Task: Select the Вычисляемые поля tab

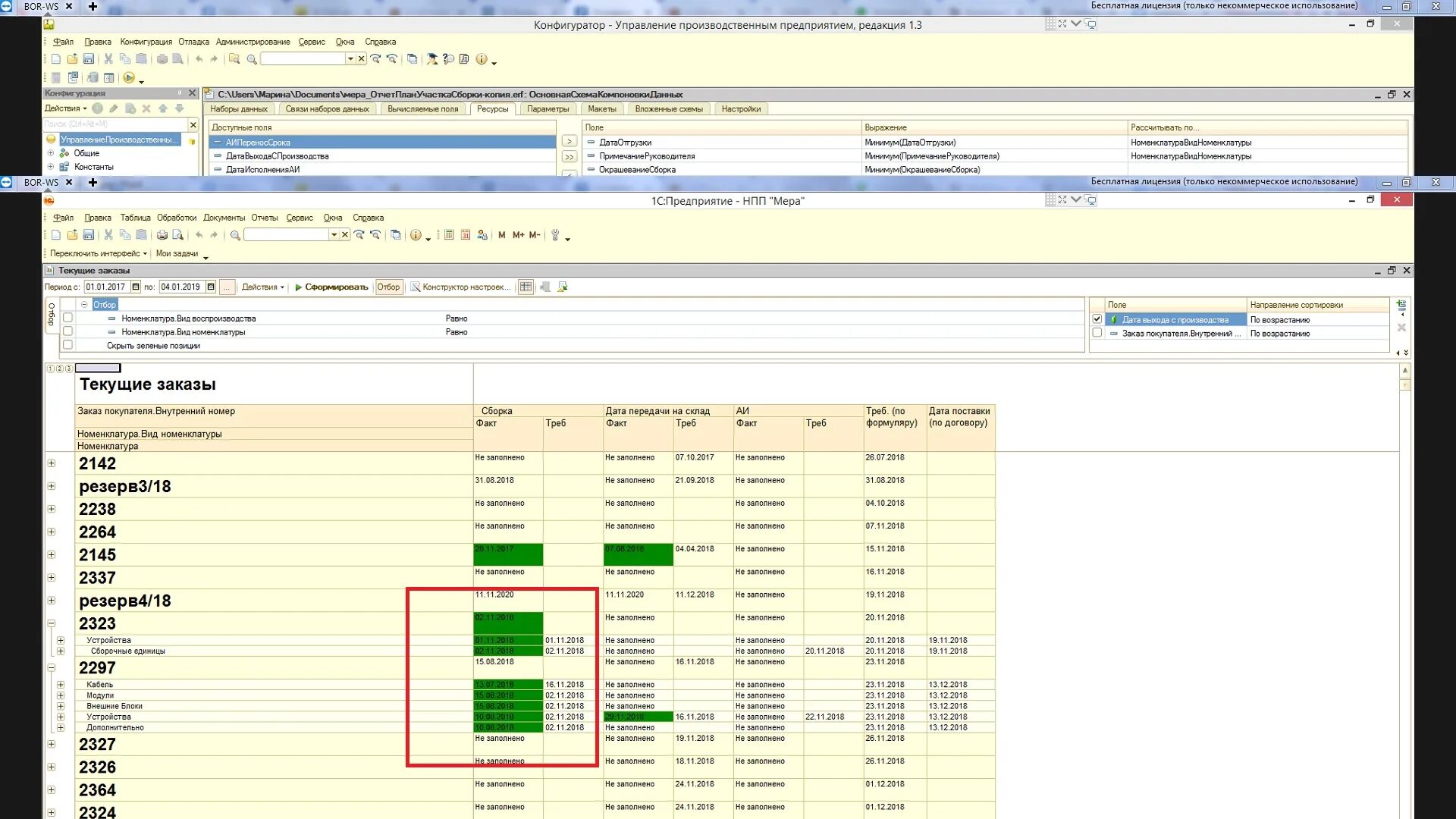Action: coord(421,108)
